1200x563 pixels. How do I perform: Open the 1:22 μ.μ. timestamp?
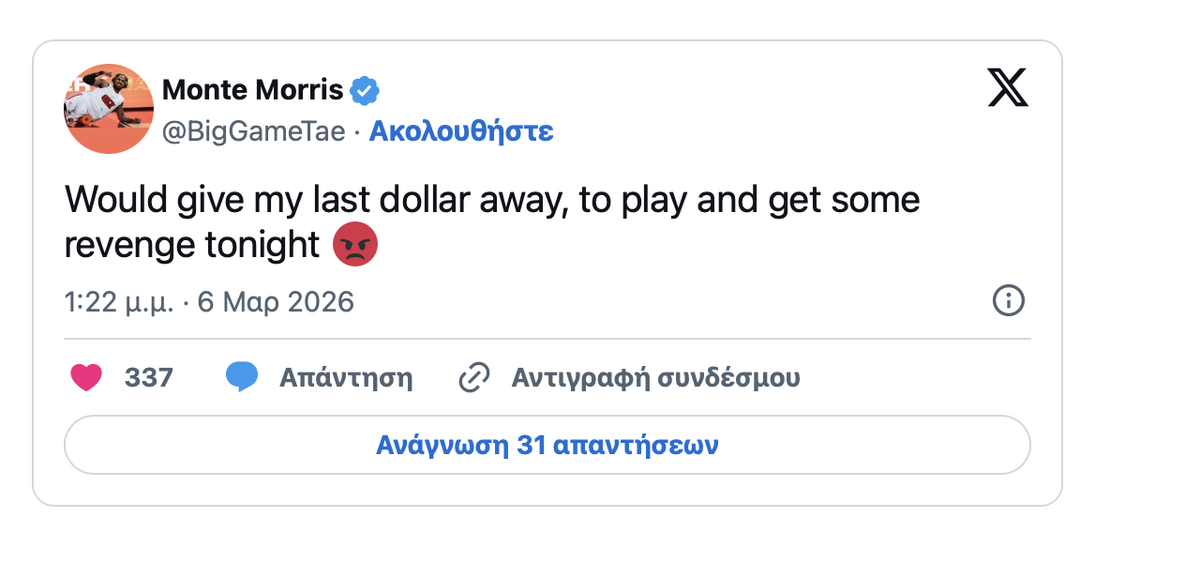pyautogui.click(x=119, y=301)
